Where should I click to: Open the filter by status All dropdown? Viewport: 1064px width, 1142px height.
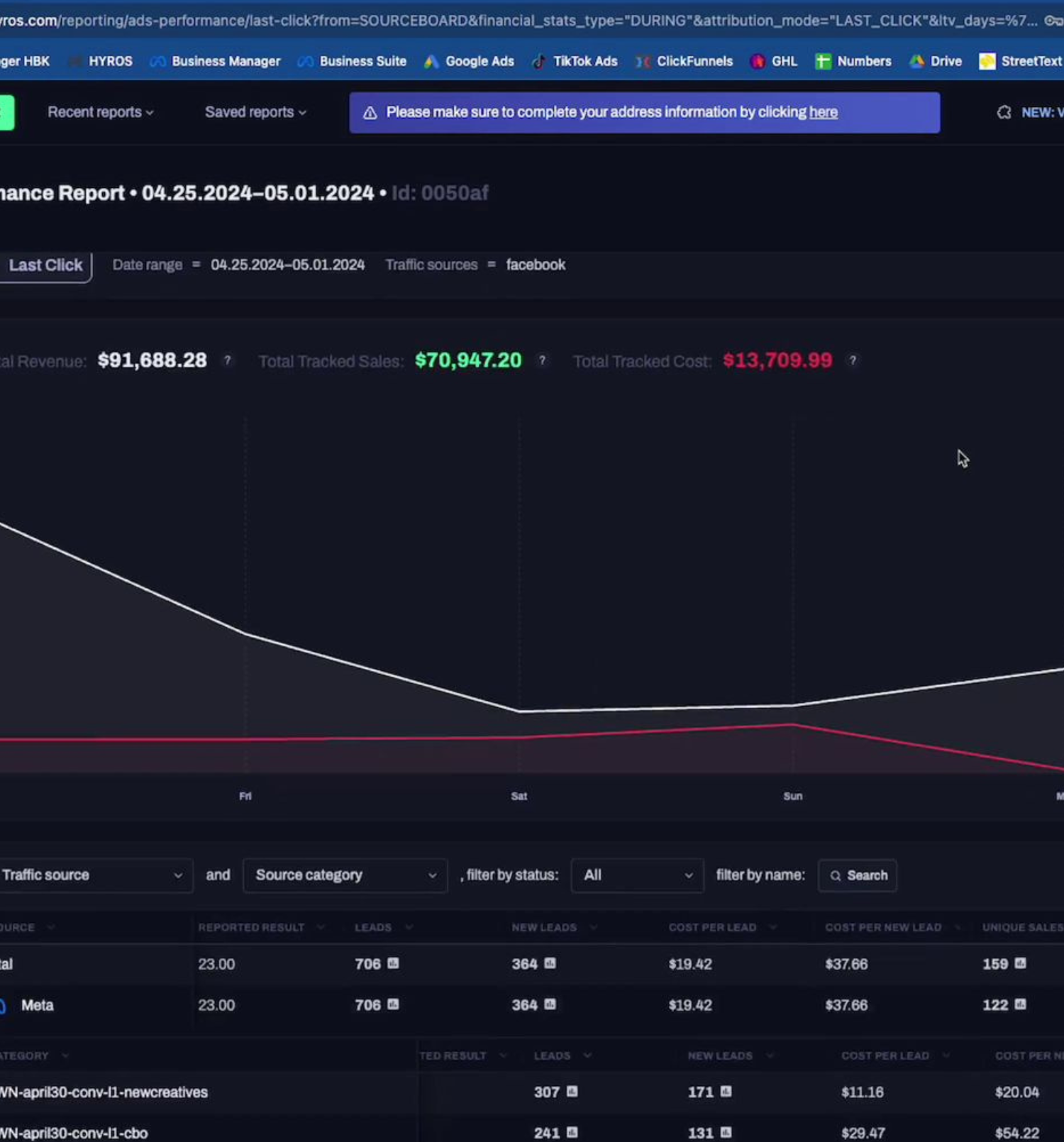tap(638, 875)
